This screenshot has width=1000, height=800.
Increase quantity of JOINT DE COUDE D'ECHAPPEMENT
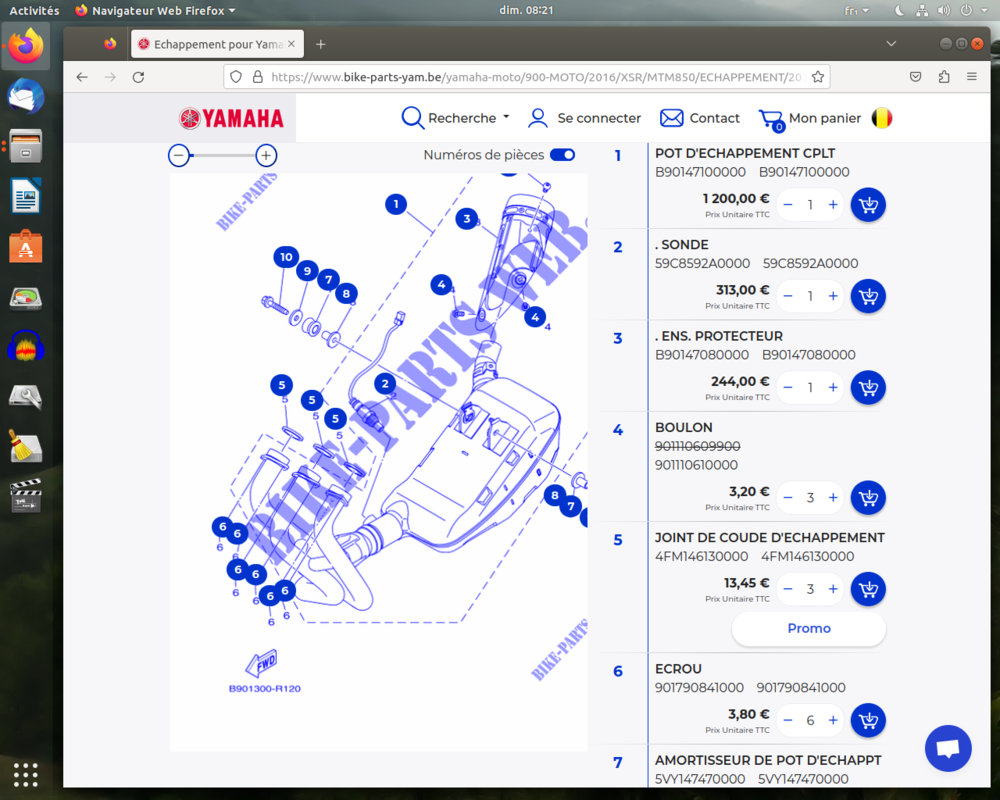(x=833, y=589)
